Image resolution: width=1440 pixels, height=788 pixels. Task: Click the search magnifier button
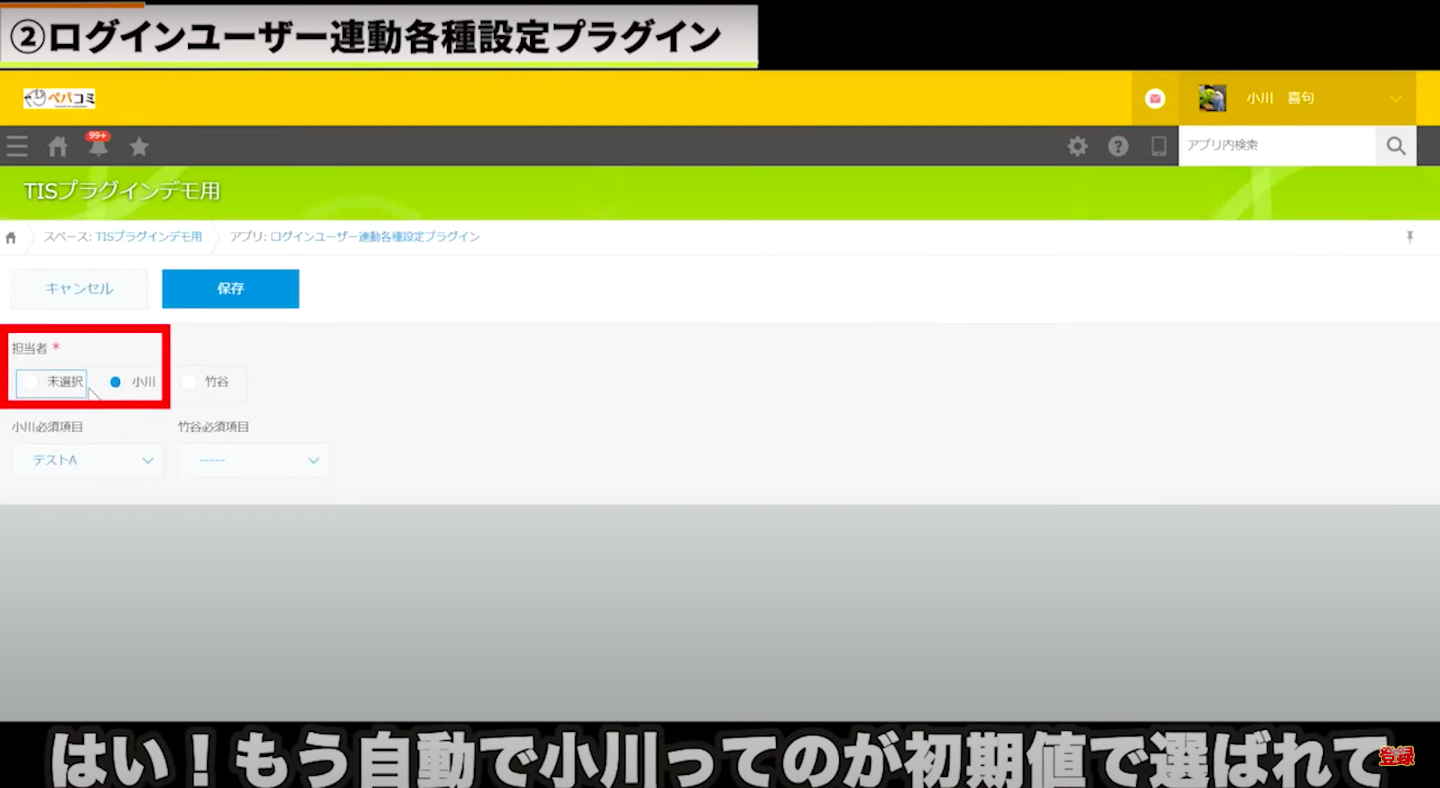click(x=1396, y=146)
